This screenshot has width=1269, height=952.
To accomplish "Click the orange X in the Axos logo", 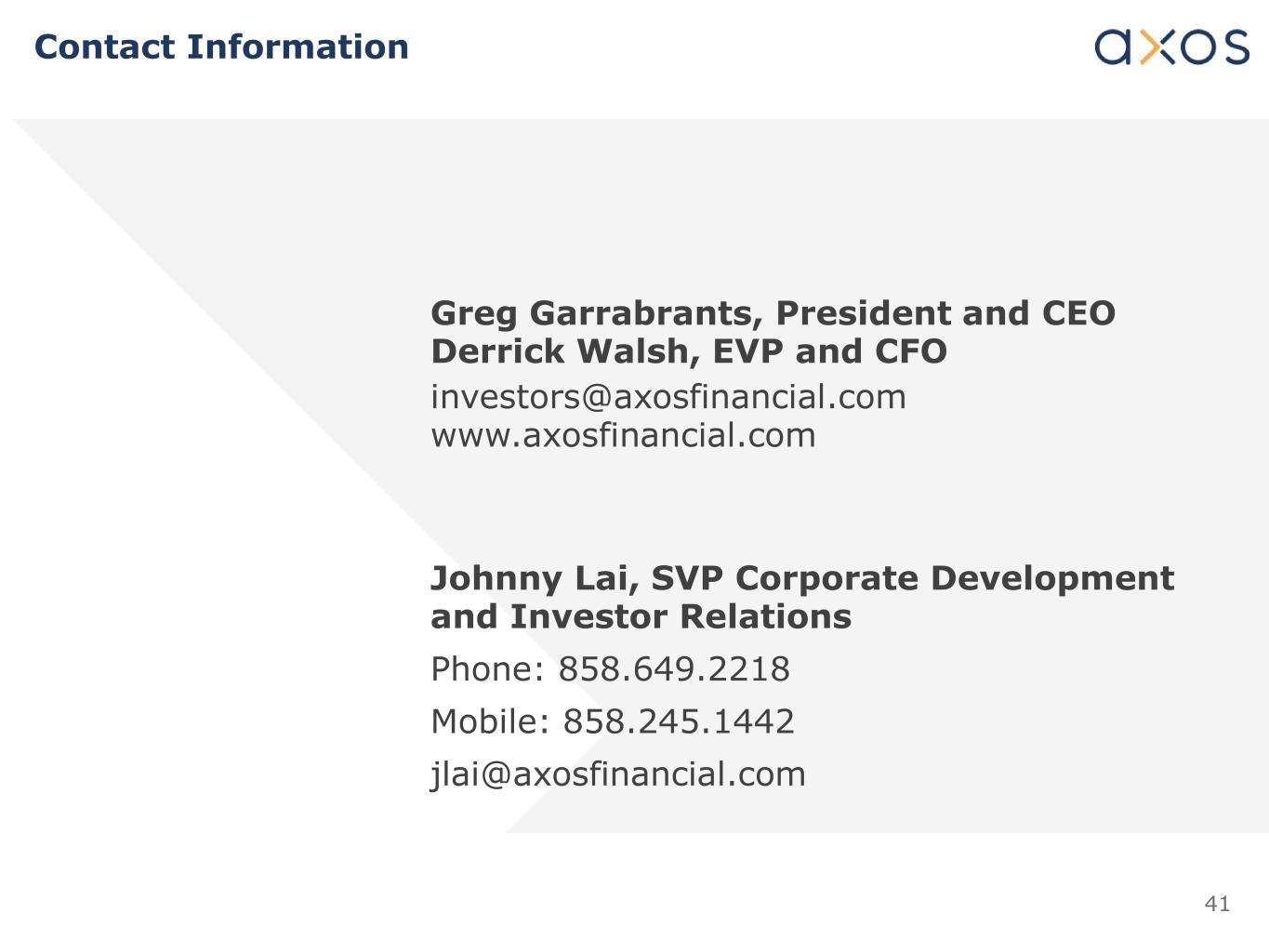I will (x=1157, y=46).
